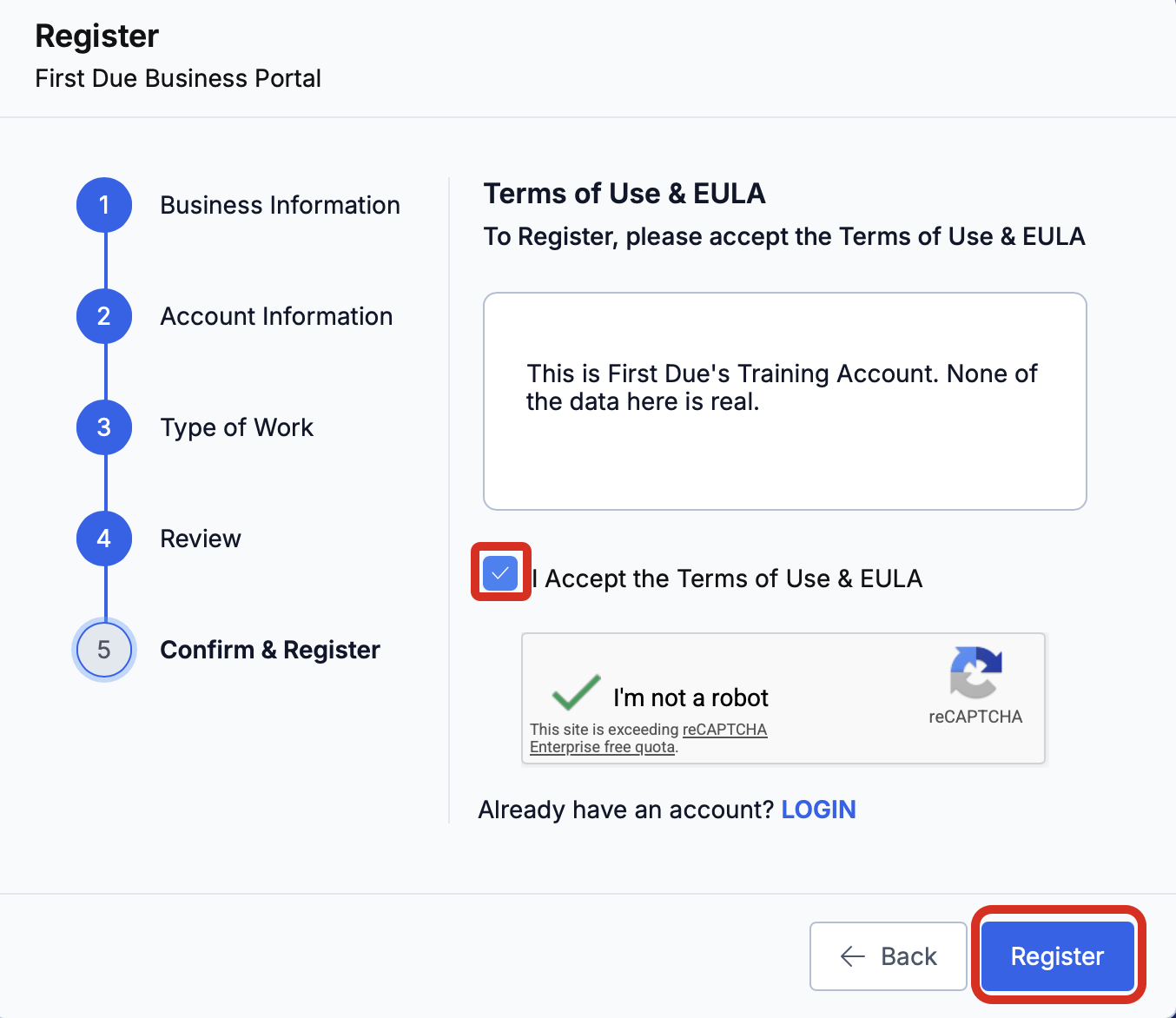Select the Business Information step label
The width and height of the screenshot is (1176, 1018).
pos(281,205)
